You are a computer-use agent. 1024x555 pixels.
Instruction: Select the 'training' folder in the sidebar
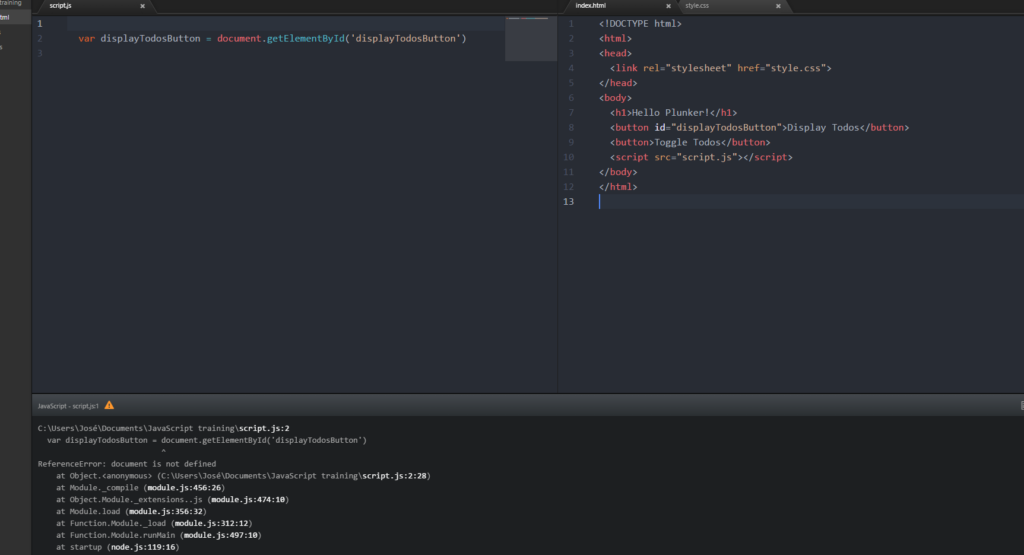(11, 3)
